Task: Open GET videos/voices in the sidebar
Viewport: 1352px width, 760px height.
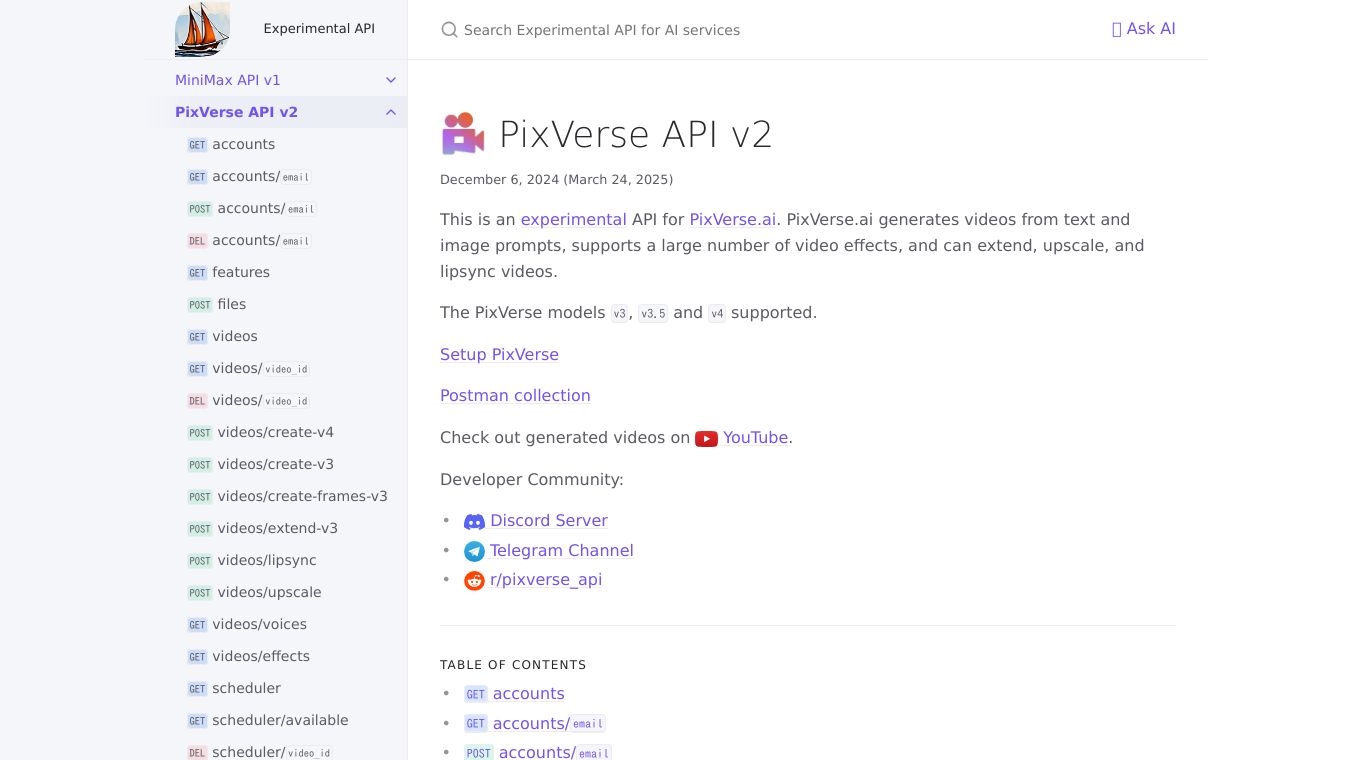Action: (247, 624)
